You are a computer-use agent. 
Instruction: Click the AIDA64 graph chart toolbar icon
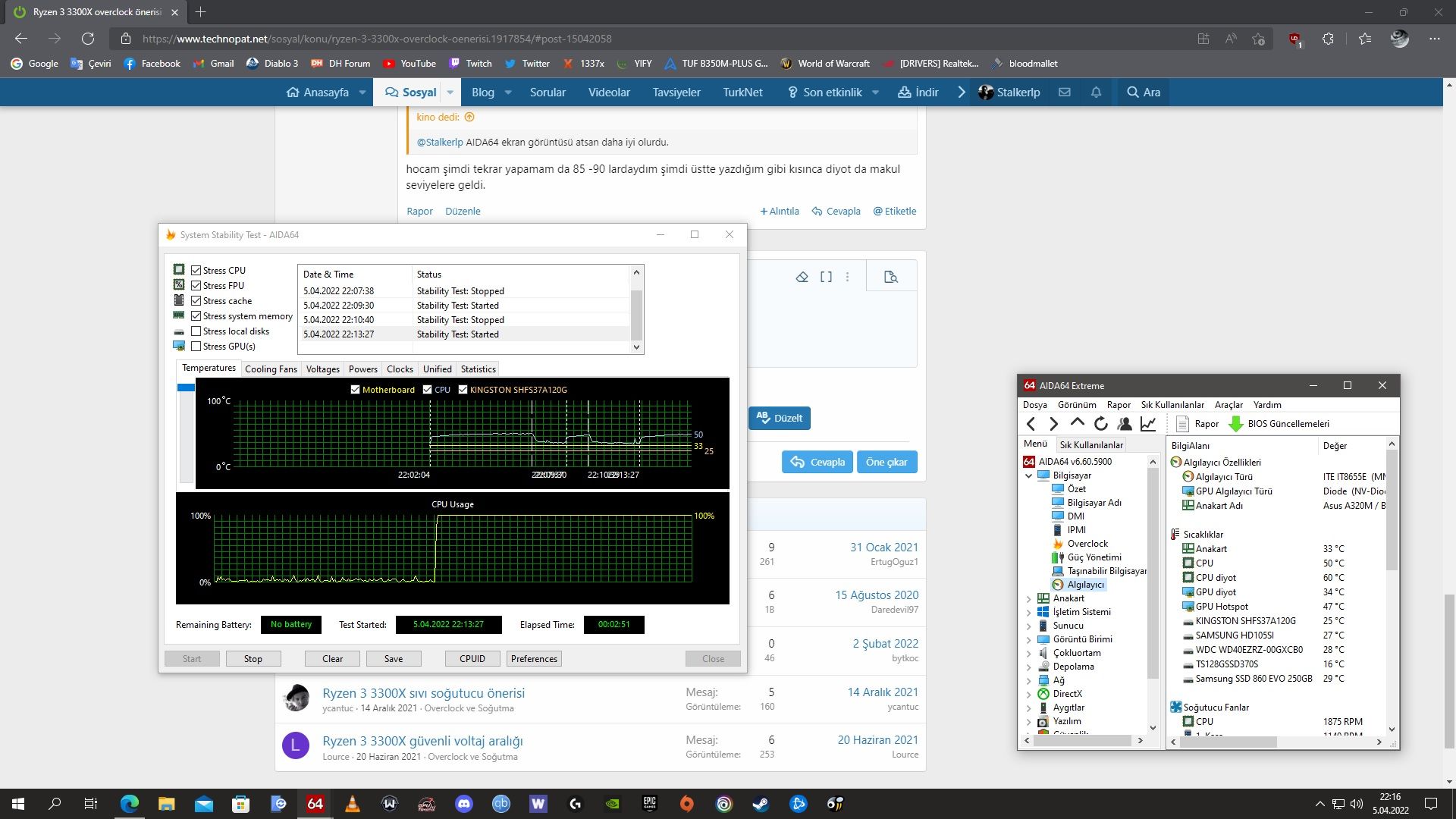(x=1148, y=424)
